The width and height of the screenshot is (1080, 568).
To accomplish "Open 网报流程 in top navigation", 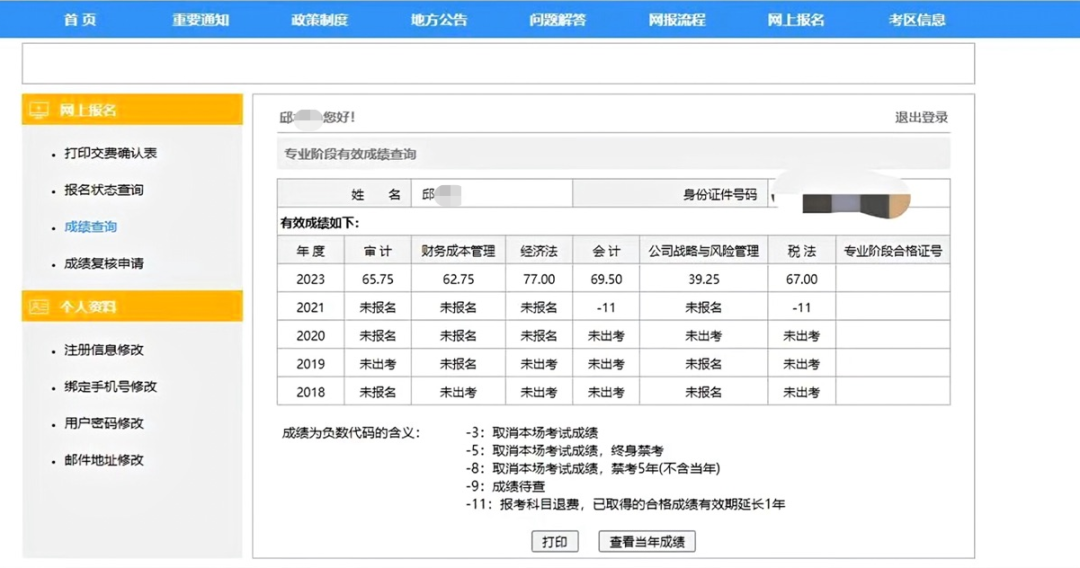I will click(x=677, y=20).
